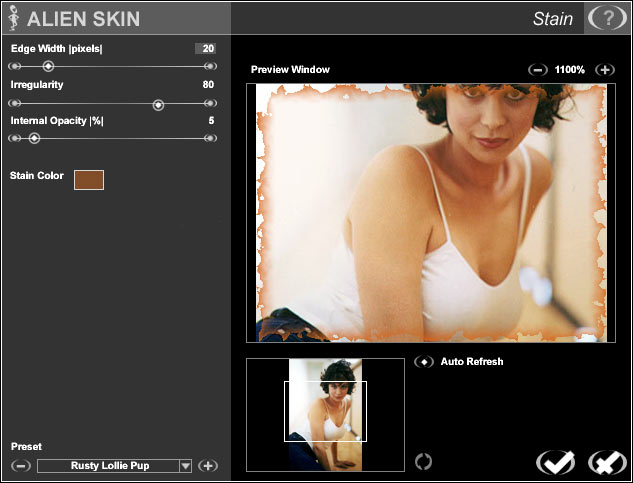Click the Stain Color label
633x483 pixels.
click(x=37, y=176)
